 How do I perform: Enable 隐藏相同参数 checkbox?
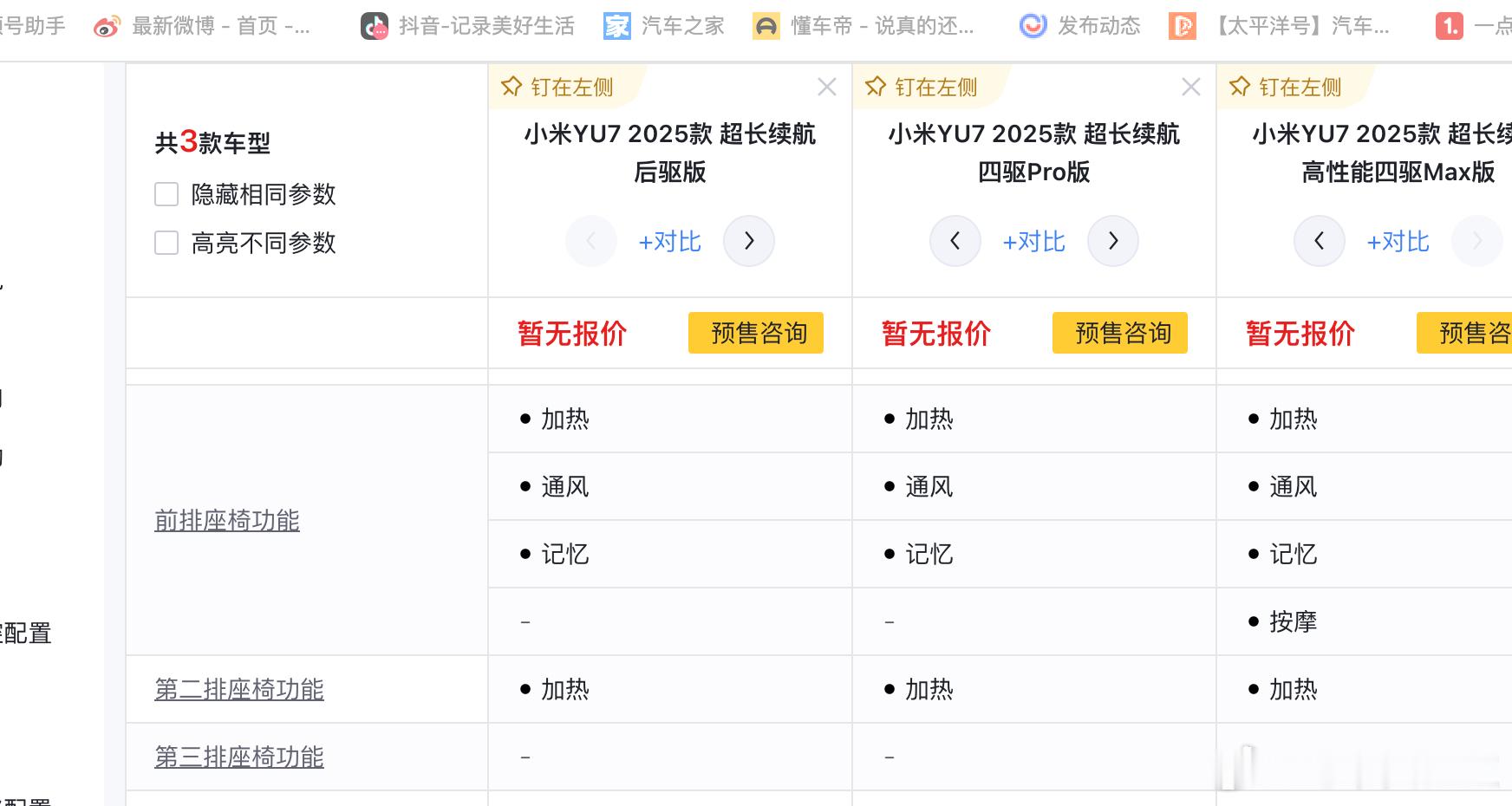click(166, 194)
